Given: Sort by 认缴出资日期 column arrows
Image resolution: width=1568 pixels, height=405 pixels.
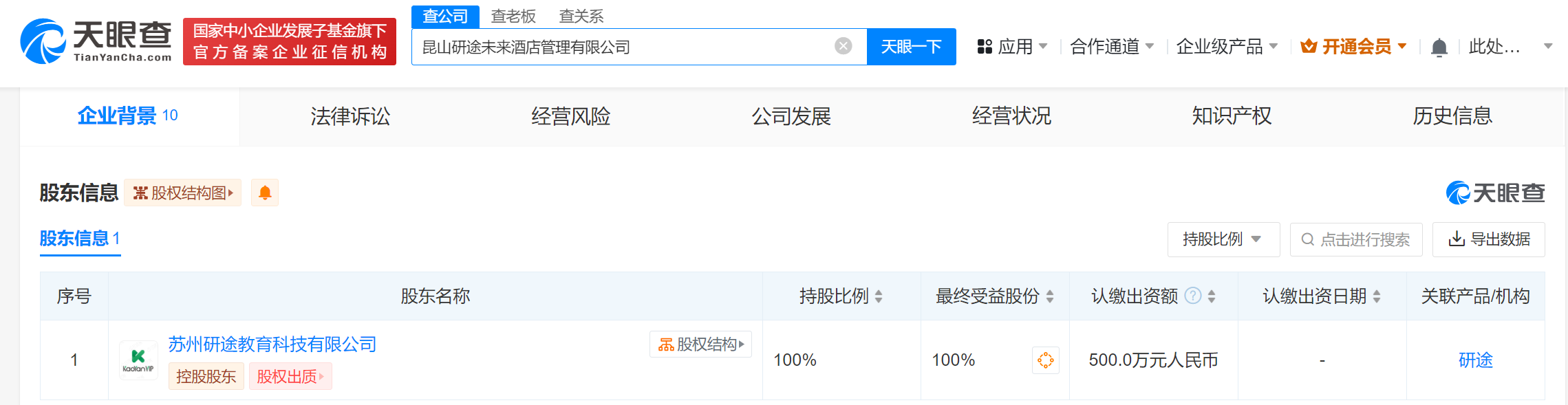Looking at the screenshot, I should coord(1377,296).
